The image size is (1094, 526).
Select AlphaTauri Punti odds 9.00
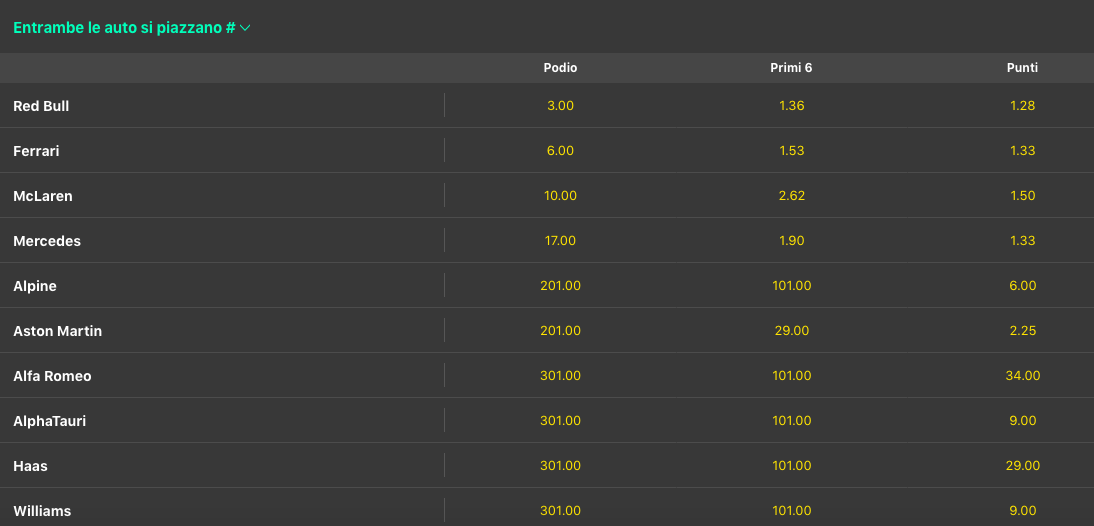pos(1022,421)
